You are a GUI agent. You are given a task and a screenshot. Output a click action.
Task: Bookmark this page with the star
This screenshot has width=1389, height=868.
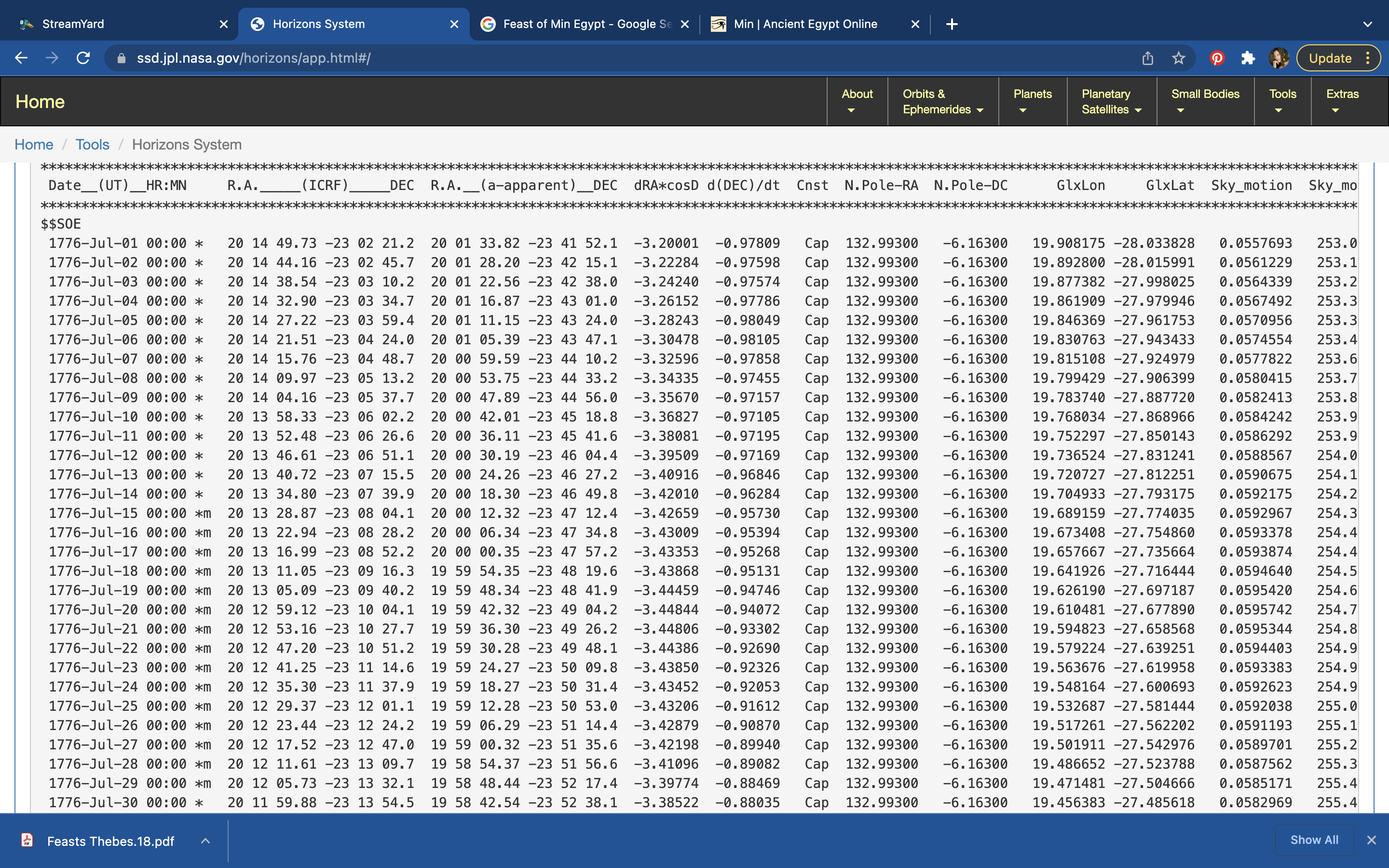tap(1178, 58)
